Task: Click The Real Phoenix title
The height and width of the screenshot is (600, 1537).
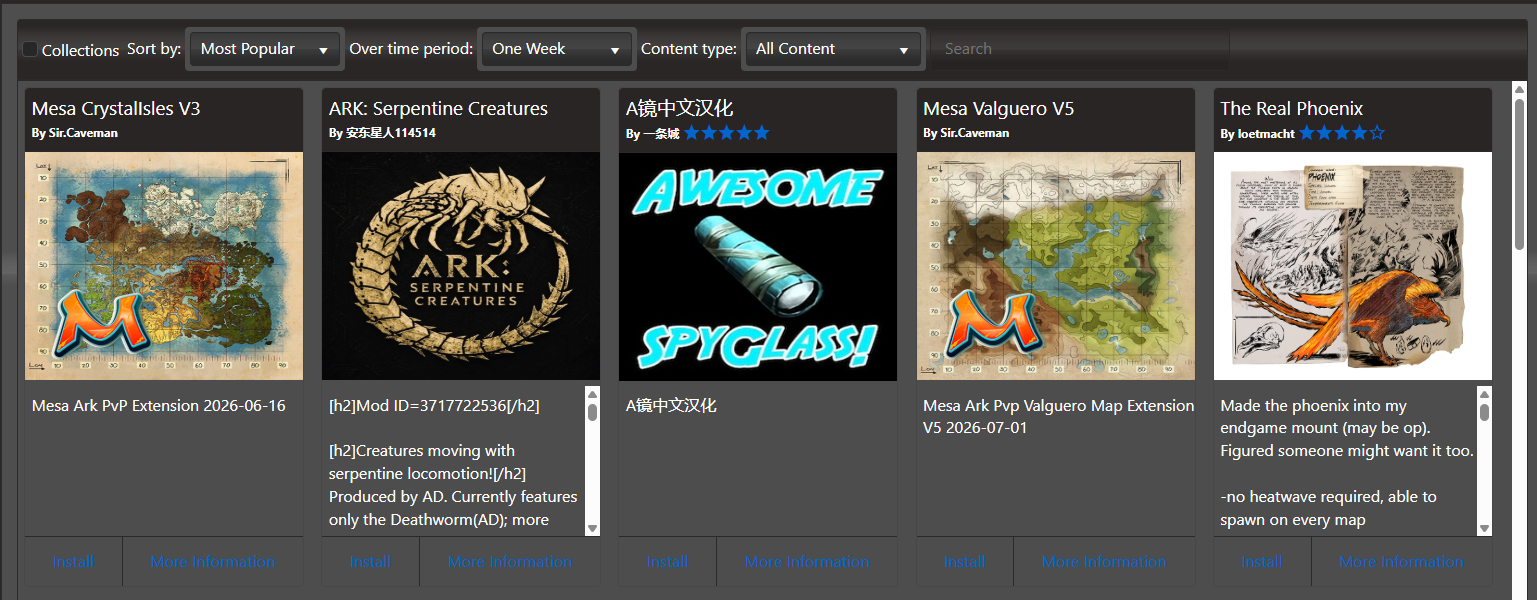Action: point(1292,108)
